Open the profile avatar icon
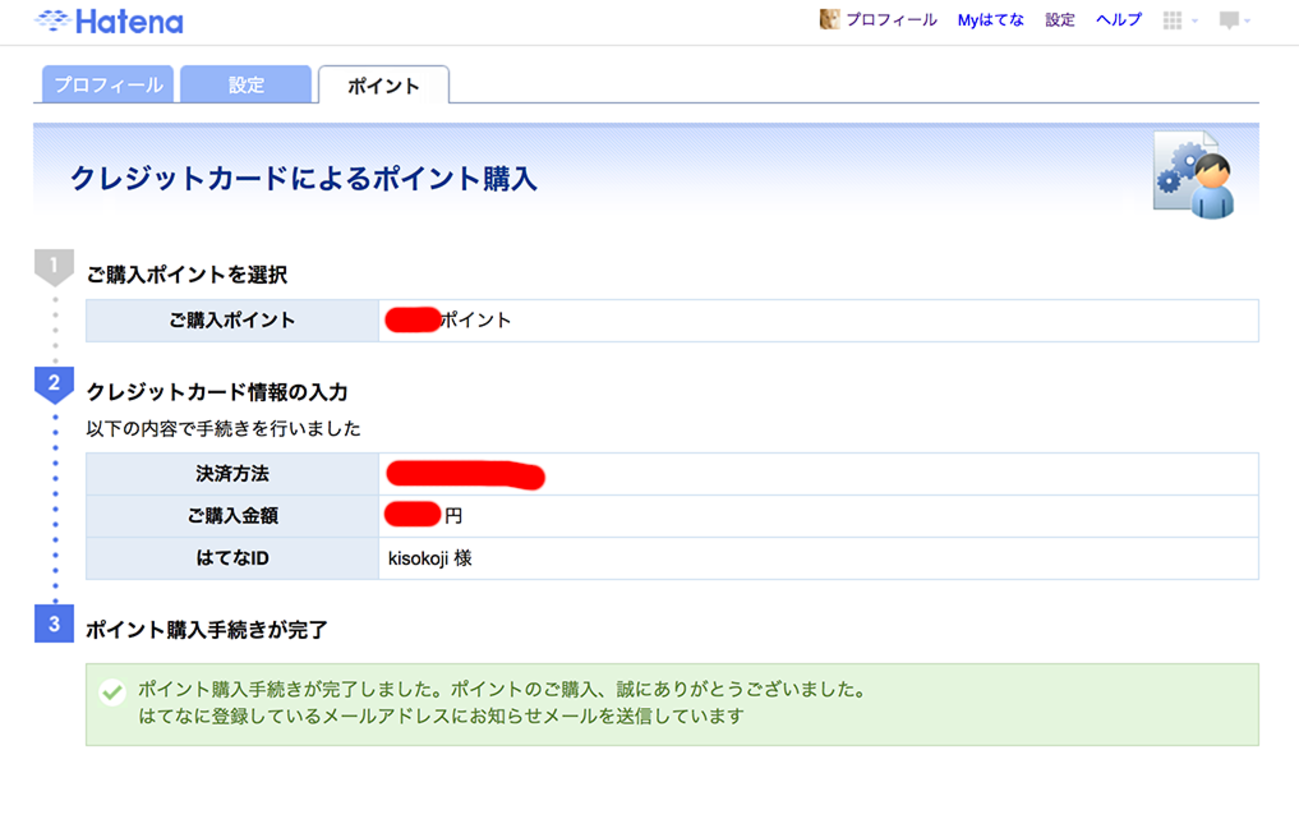This screenshot has width=1299, height=819. pos(829,19)
